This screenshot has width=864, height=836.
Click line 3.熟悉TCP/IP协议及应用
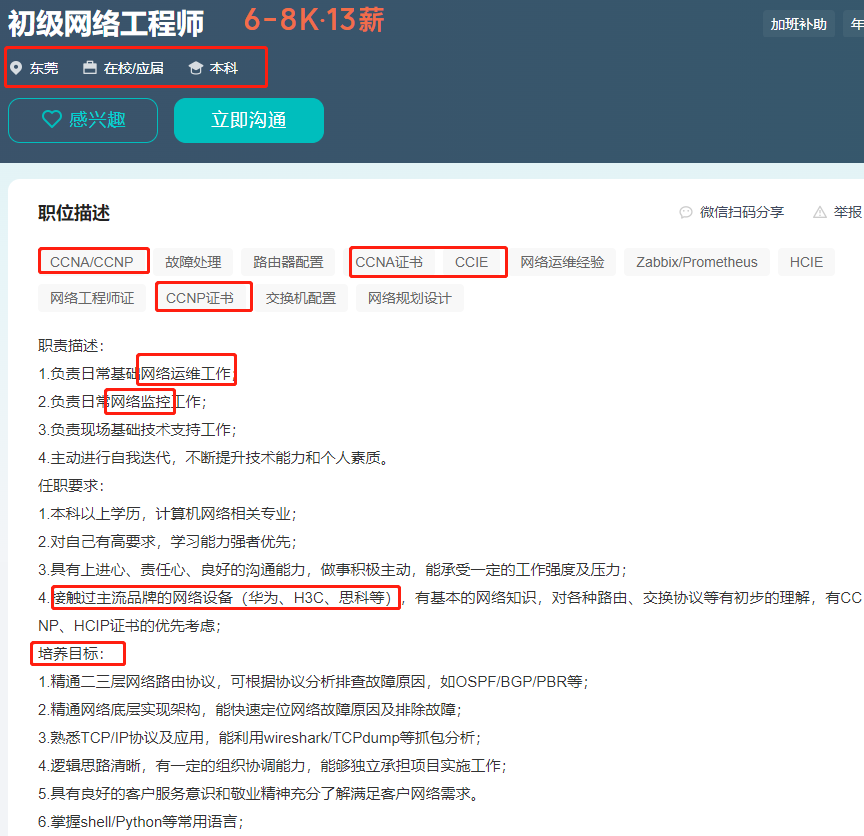(260, 738)
